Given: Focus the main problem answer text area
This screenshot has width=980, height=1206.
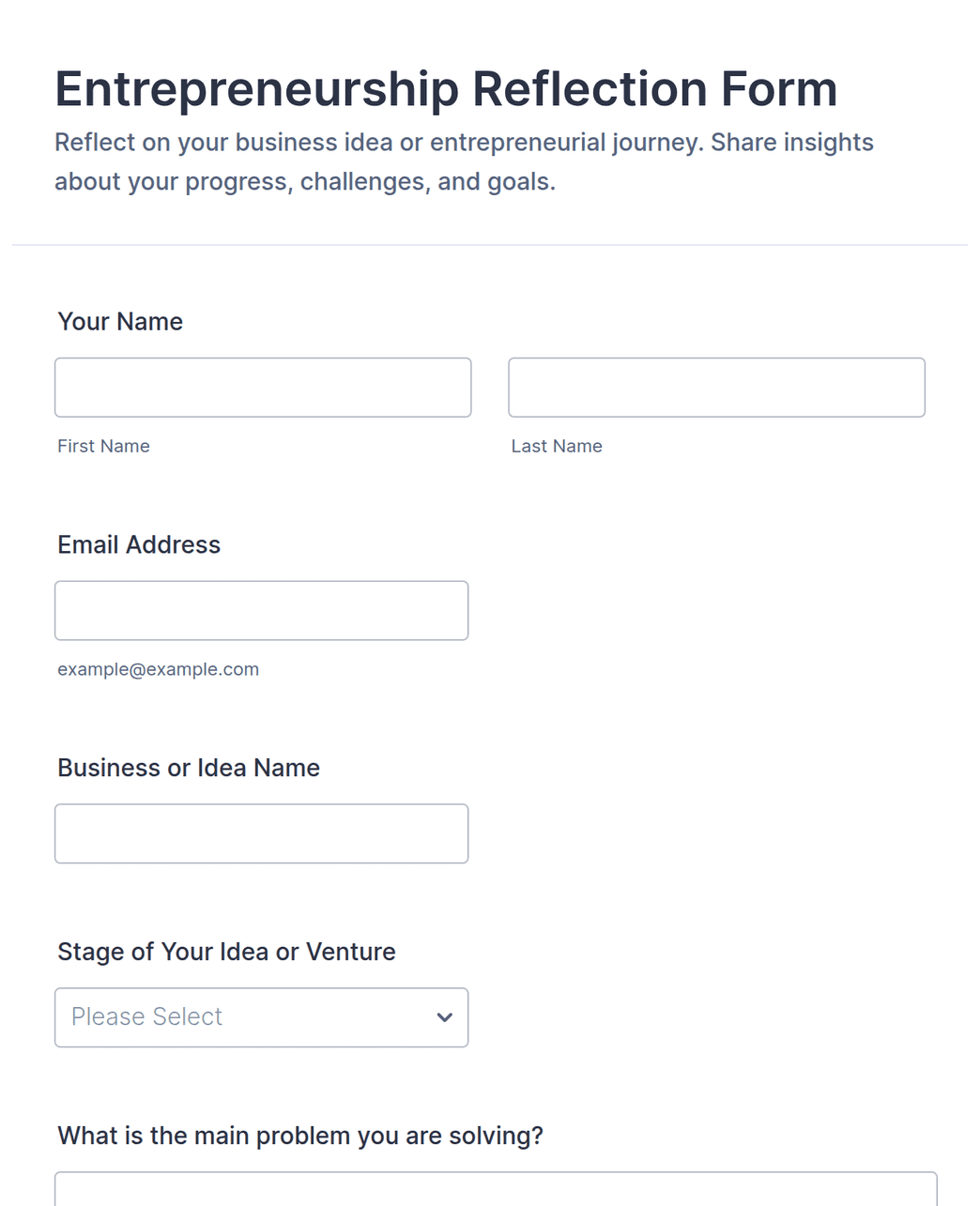Looking at the screenshot, I should click(x=496, y=1188).
